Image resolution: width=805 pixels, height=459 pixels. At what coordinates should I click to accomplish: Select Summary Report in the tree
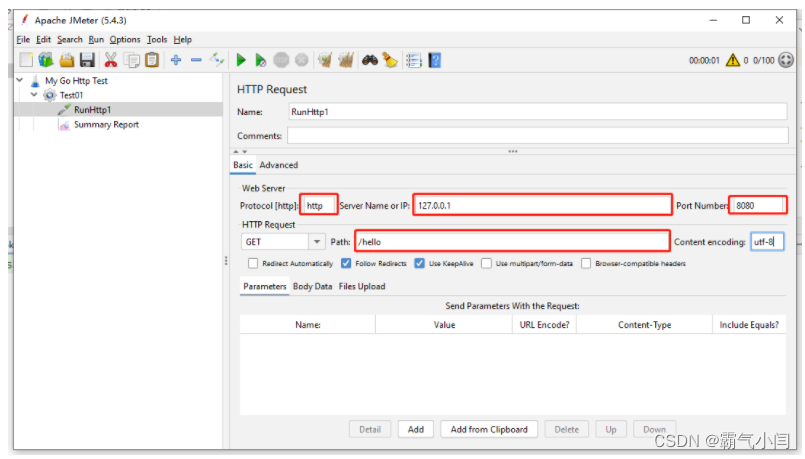(106, 125)
